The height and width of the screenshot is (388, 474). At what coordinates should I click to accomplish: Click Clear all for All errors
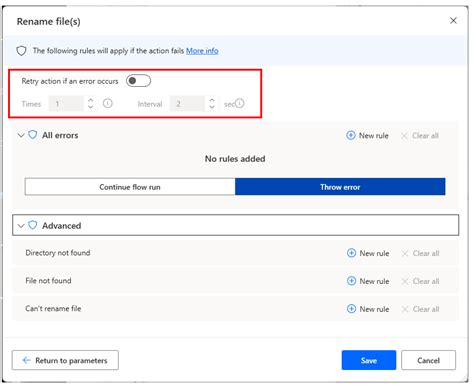point(420,136)
